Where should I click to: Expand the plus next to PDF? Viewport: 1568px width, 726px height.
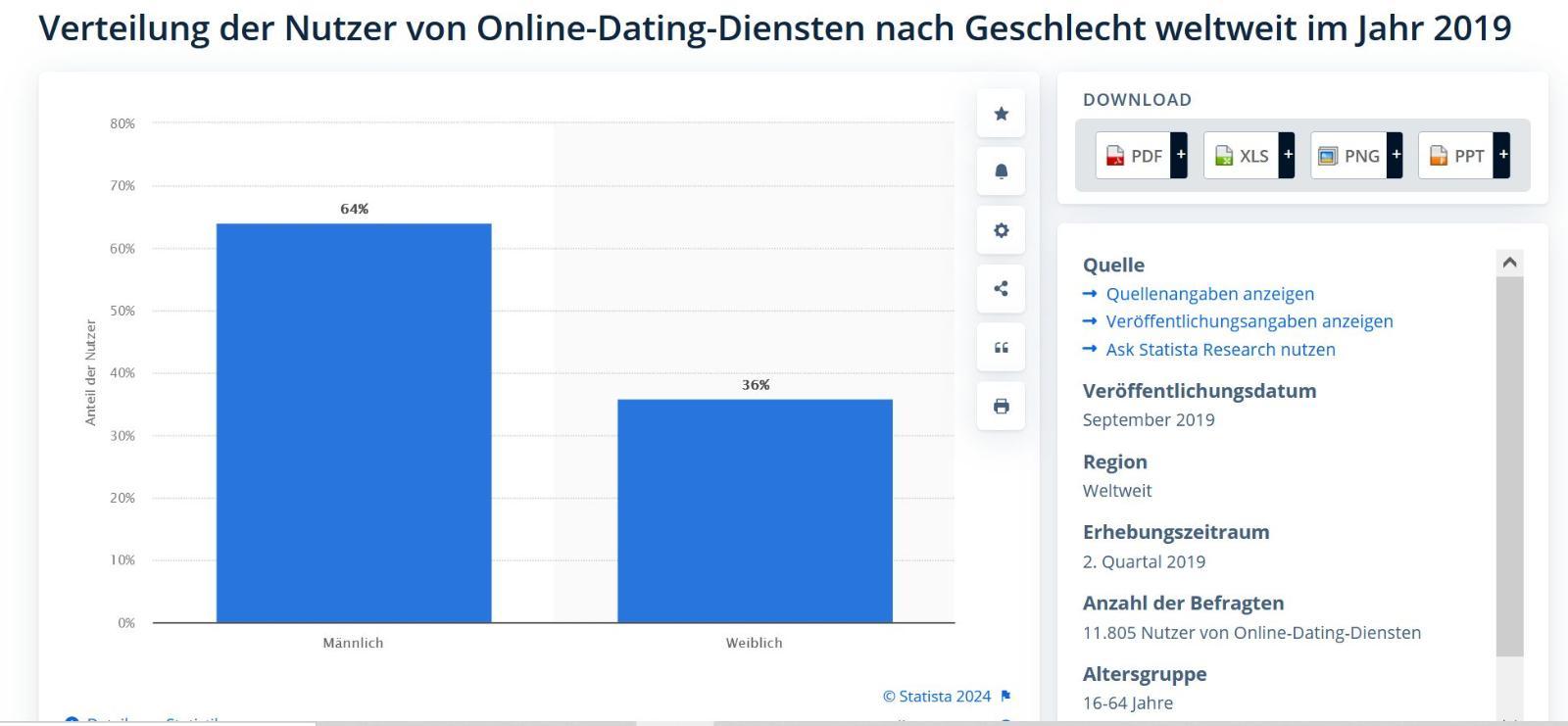tap(1180, 155)
